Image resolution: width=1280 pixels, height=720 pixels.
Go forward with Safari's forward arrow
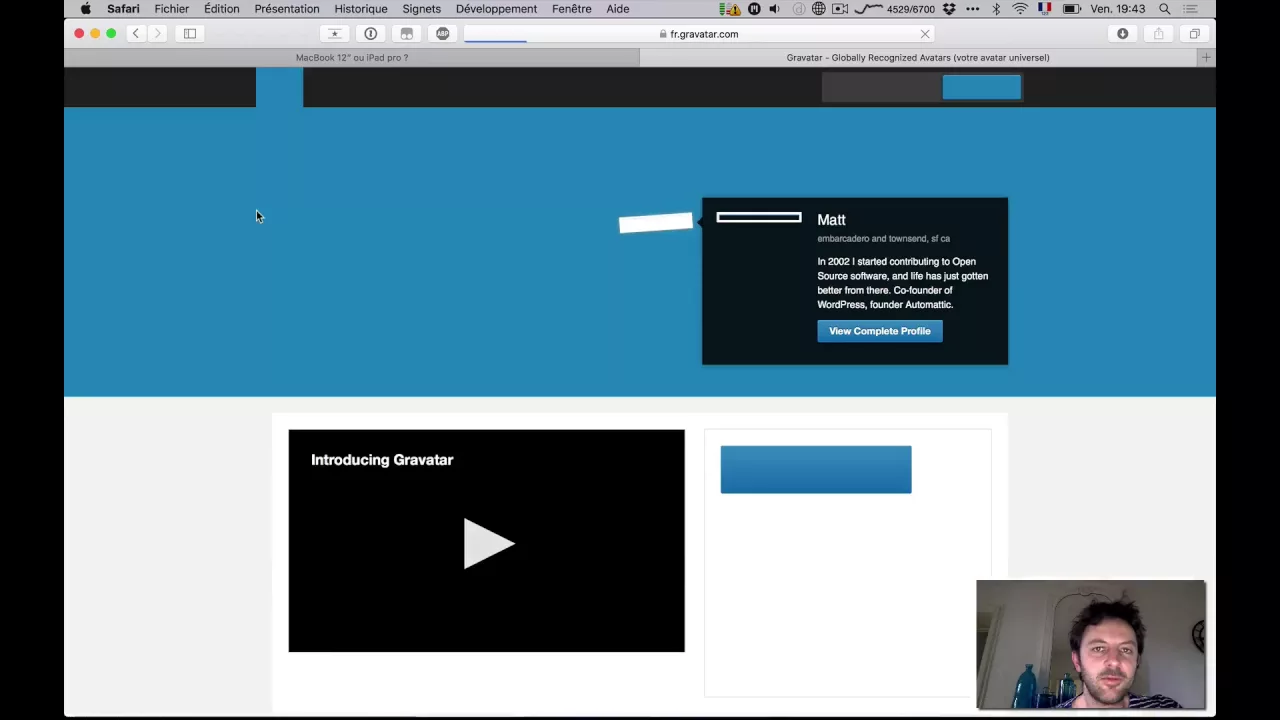tap(157, 34)
